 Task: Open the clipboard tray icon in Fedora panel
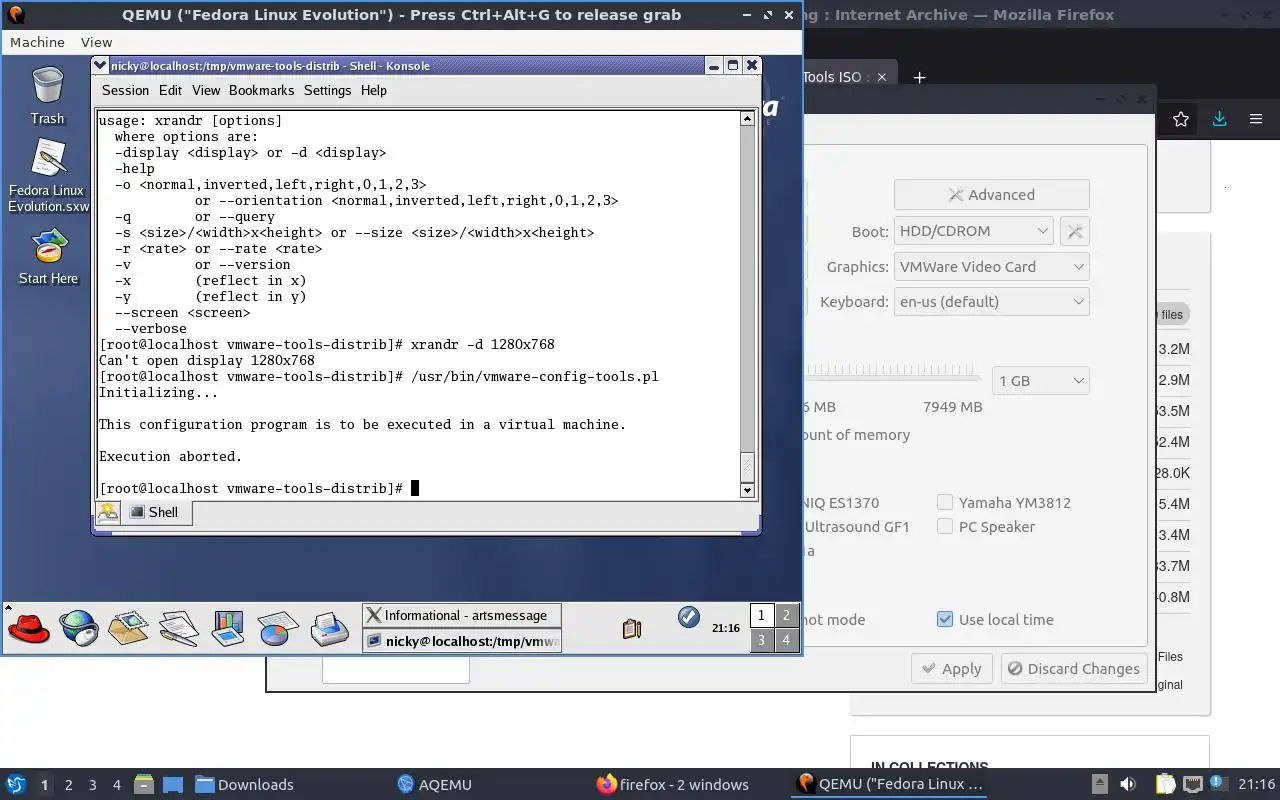tap(631, 628)
